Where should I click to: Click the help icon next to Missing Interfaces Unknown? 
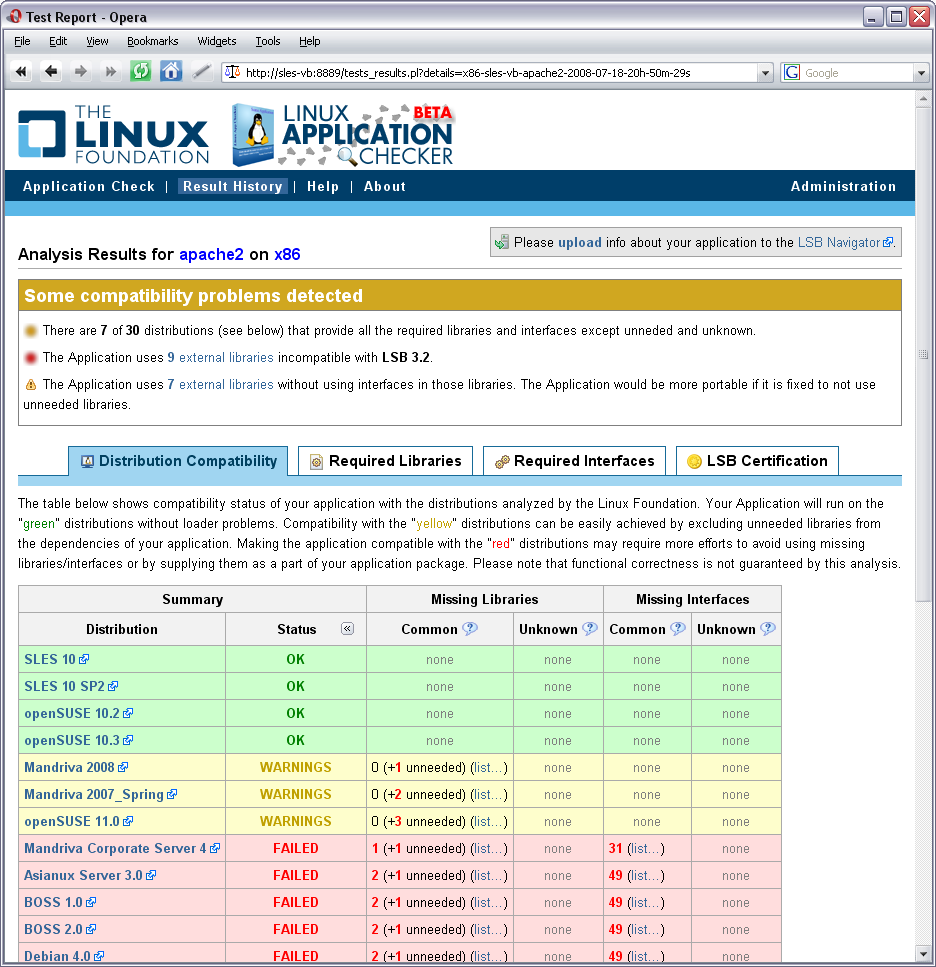[768, 628]
